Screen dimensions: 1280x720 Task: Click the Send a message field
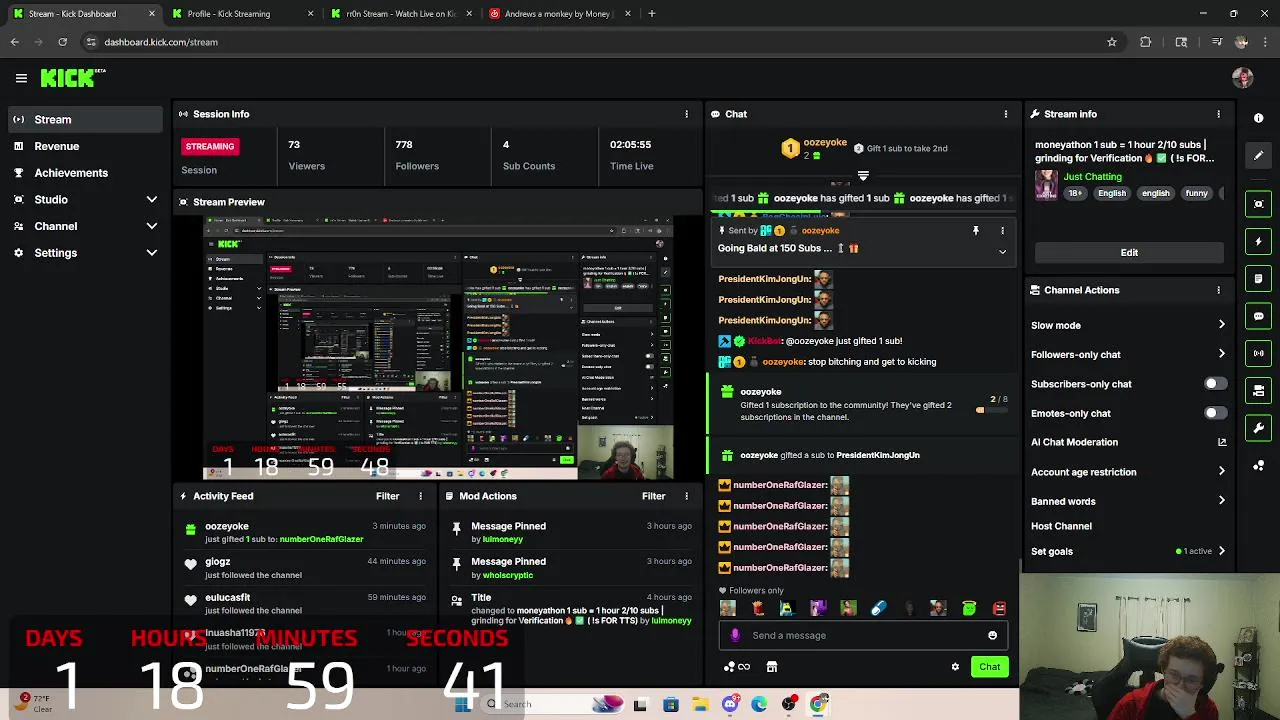pos(862,635)
